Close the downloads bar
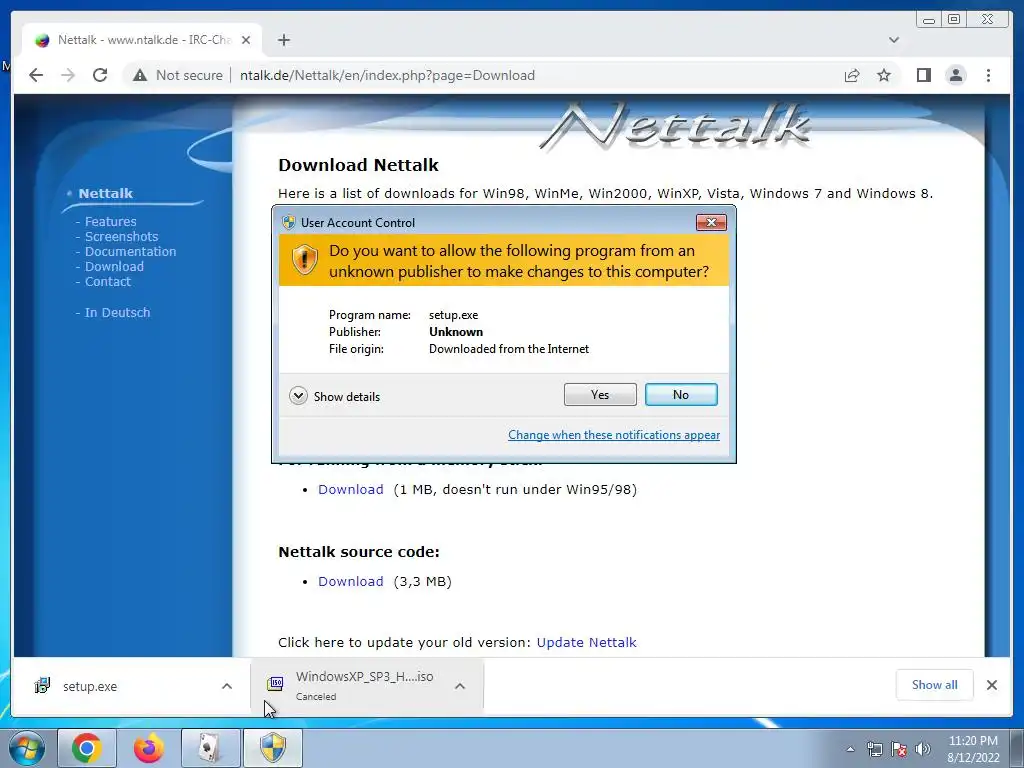The width and height of the screenshot is (1024, 768). point(992,685)
